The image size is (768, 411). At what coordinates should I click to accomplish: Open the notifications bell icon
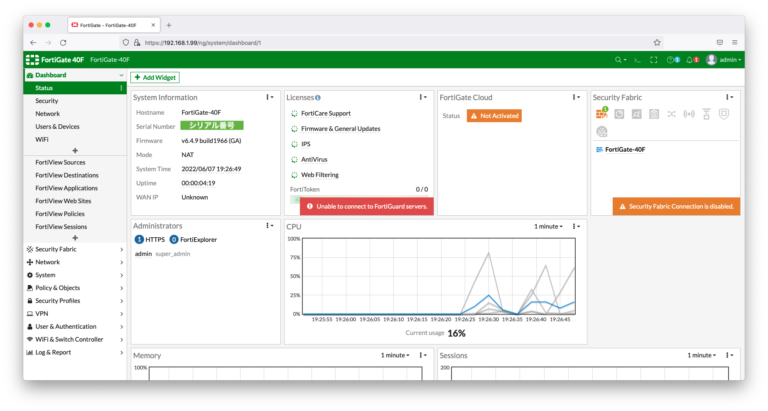pos(692,60)
